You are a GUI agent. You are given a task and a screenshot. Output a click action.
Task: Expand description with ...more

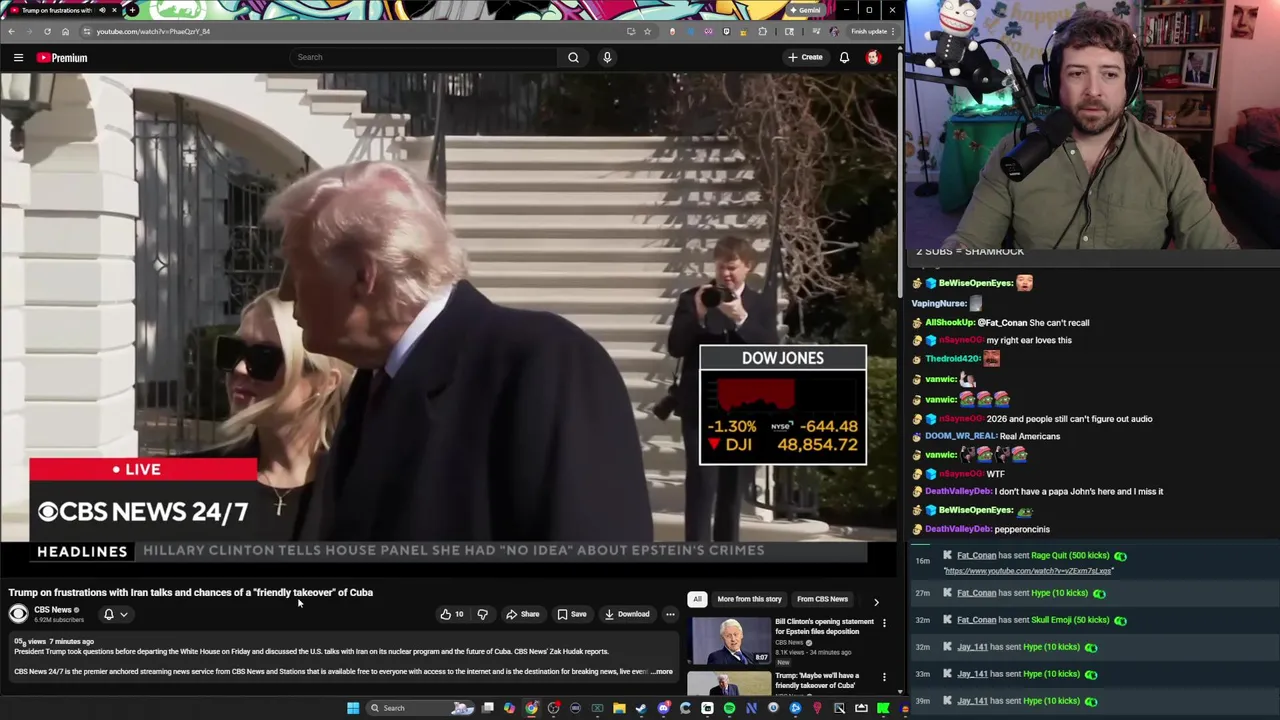(x=662, y=672)
